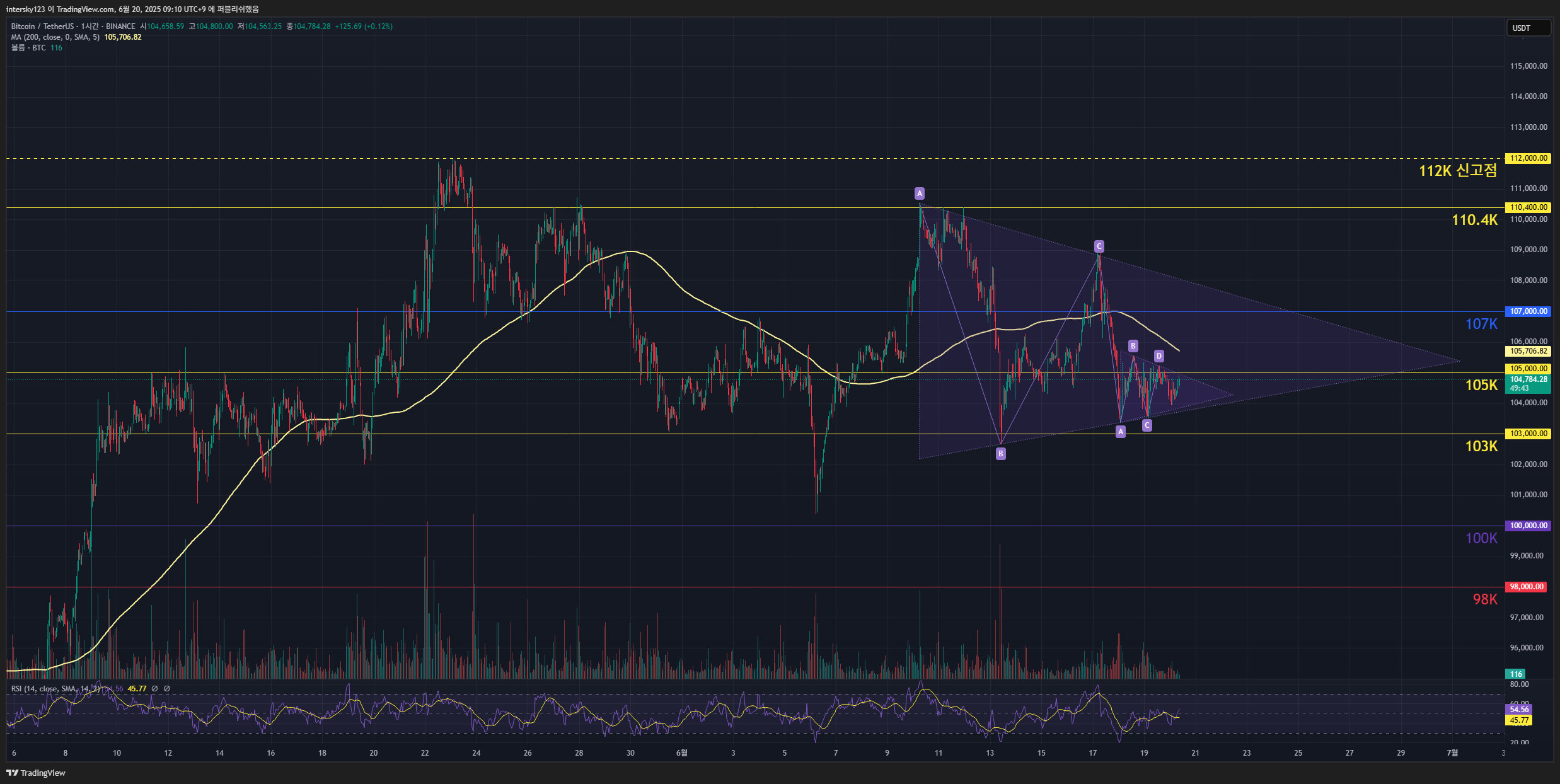The image size is (1560, 784).
Task: Select the 112K 신고점 annotation text
Action: coord(1457,171)
